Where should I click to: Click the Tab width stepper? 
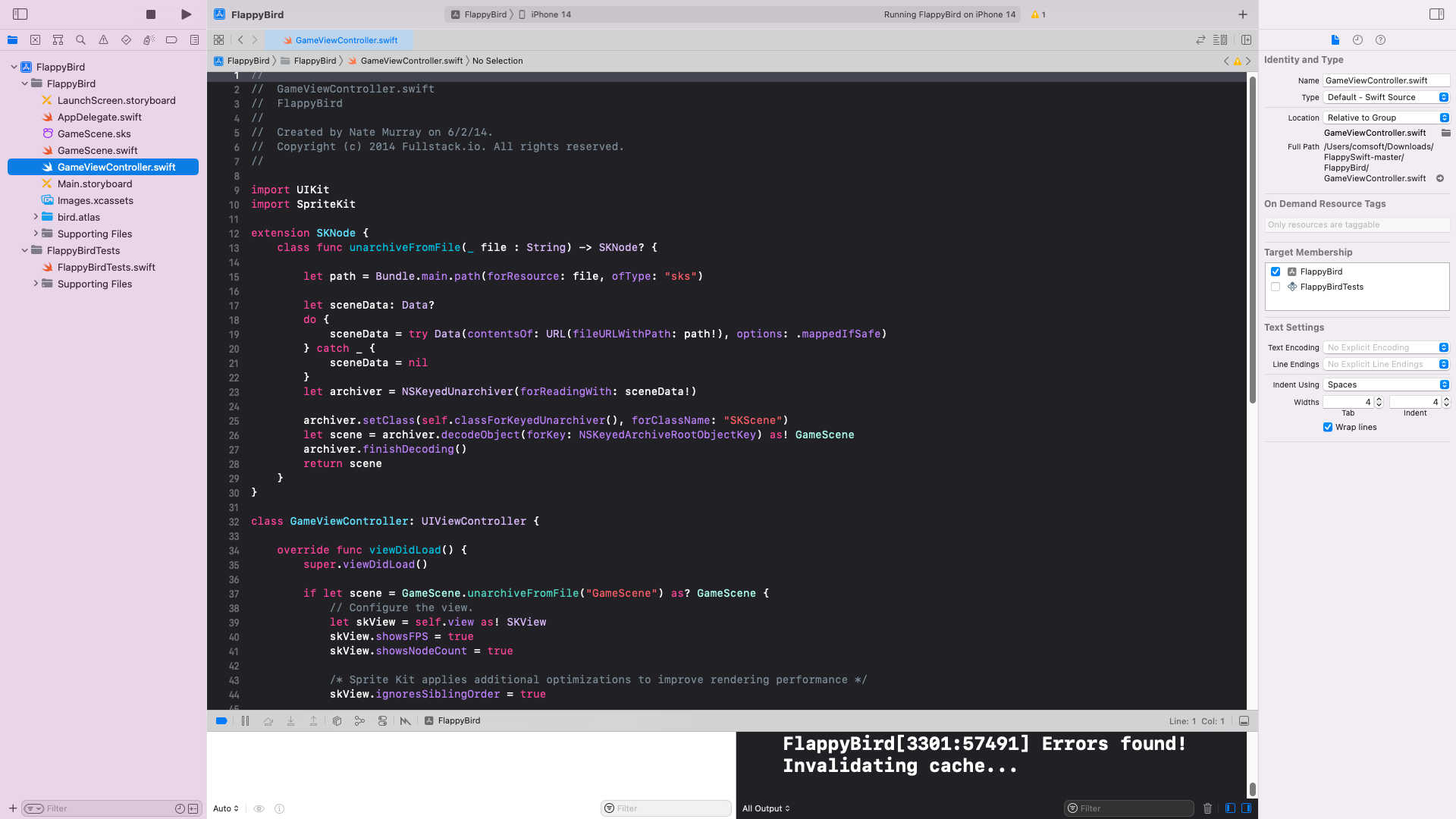point(1379,402)
